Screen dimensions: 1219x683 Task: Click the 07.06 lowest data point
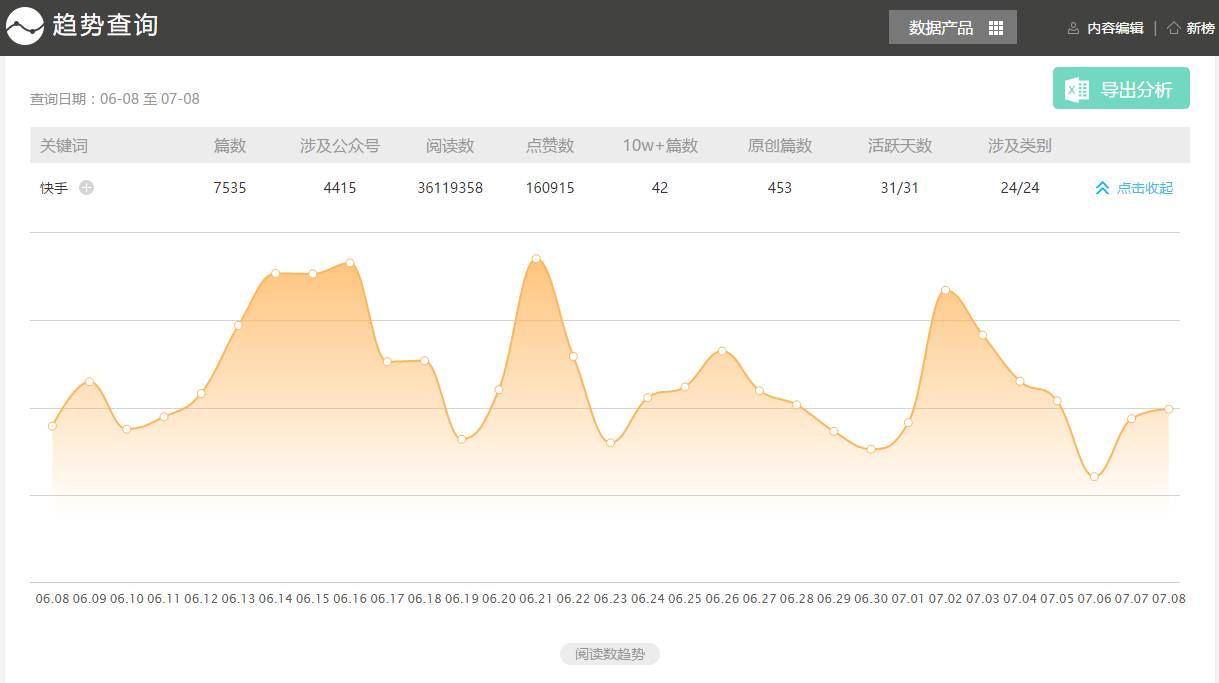pyautogui.click(x=1094, y=477)
